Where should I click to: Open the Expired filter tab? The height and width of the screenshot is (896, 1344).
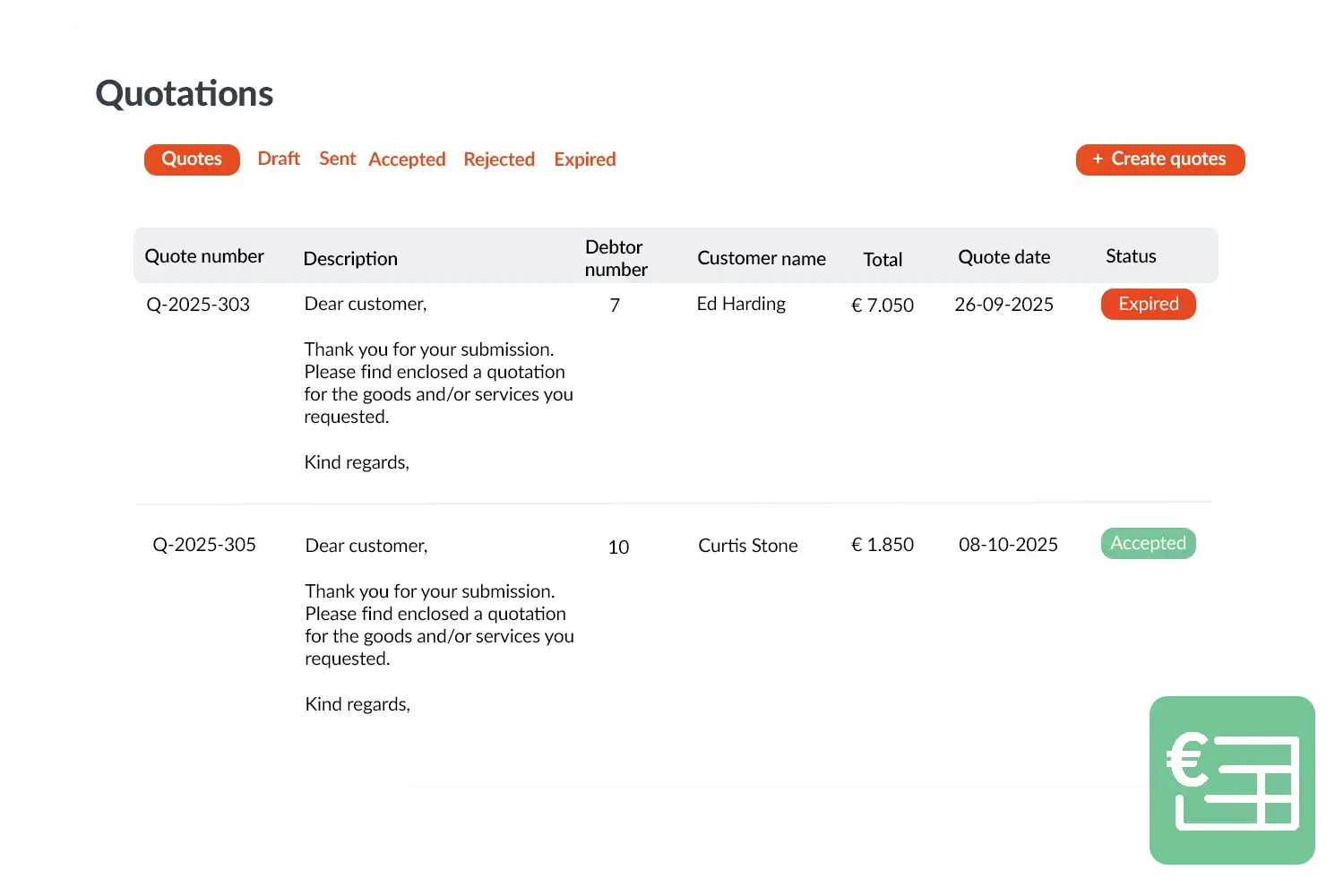coord(585,159)
